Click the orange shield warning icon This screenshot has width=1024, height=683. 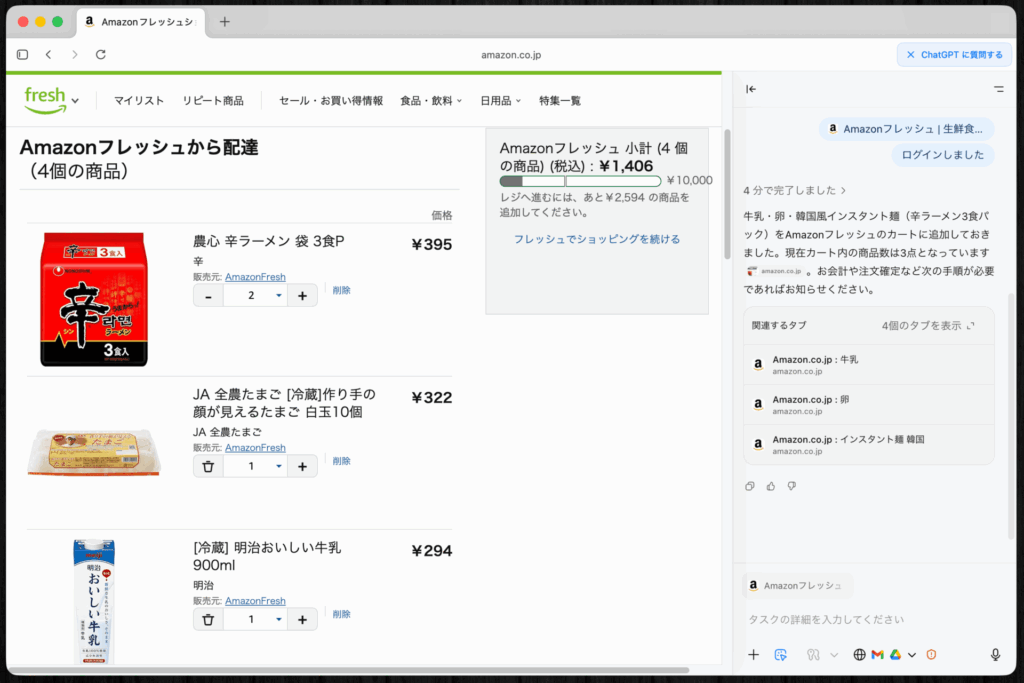931,655
